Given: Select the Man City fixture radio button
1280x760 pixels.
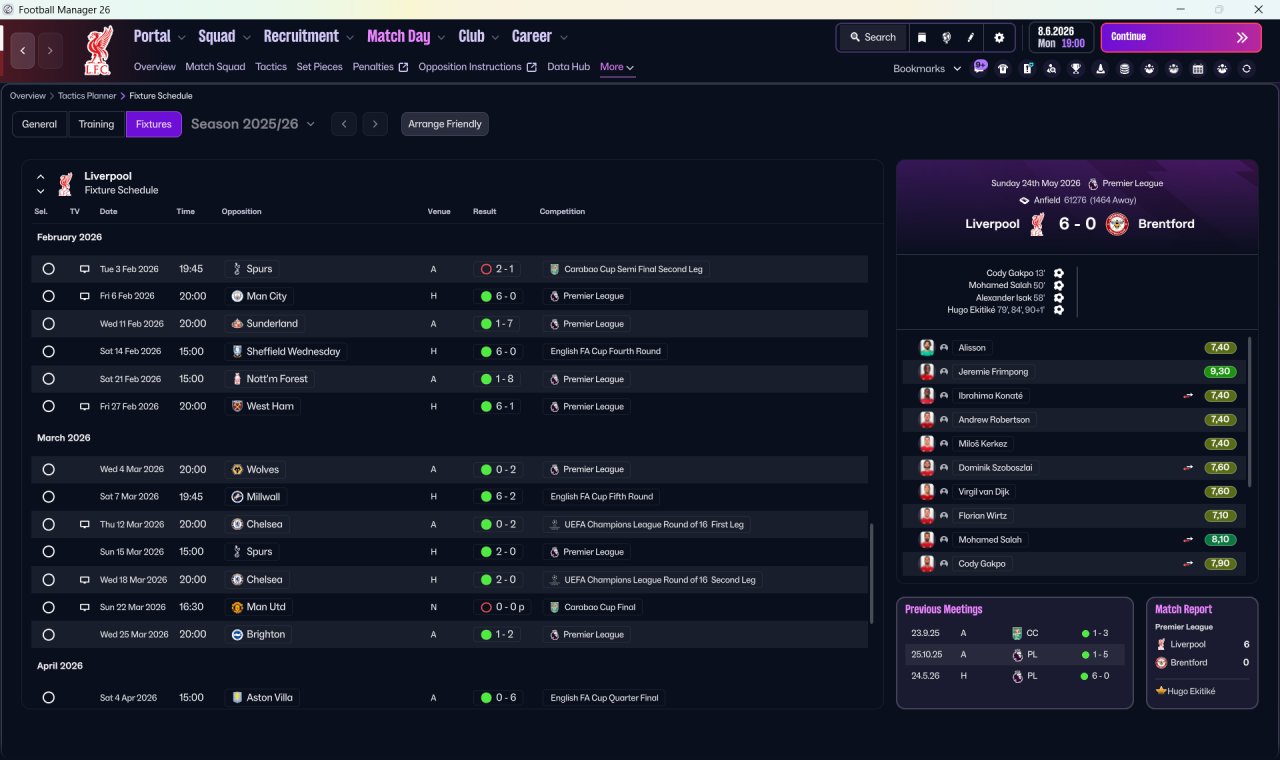Looking at the screenshot, I should [x=48, y=296].
